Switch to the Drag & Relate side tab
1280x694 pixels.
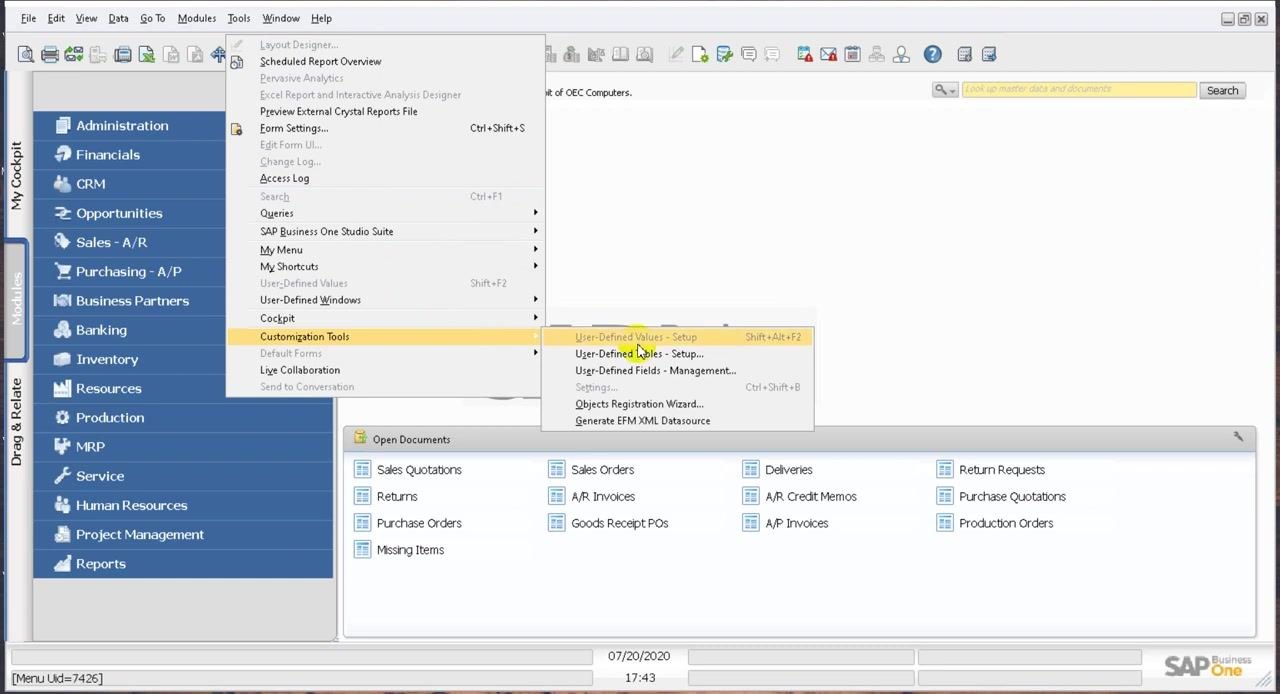[16, 421]
